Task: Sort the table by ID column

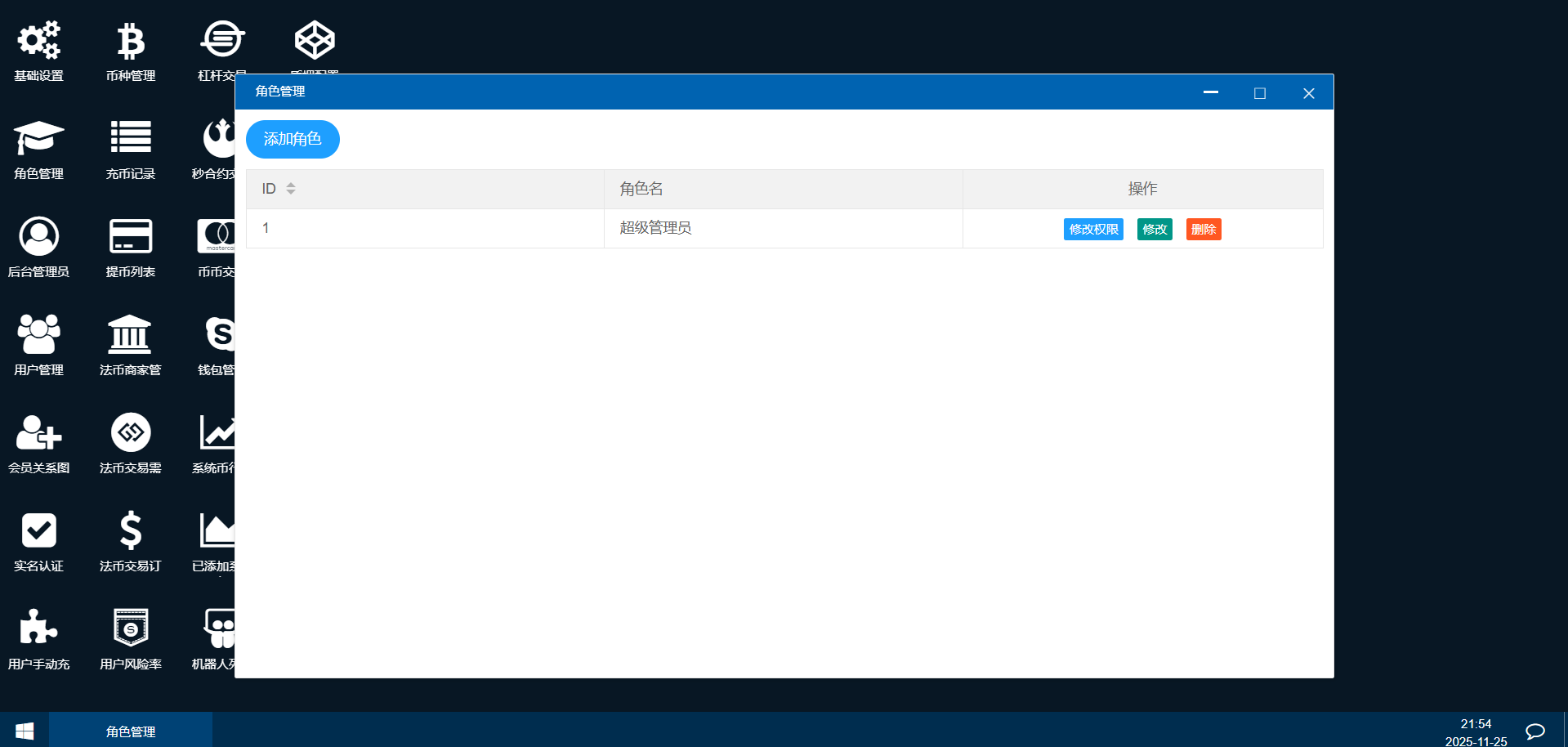Action: click(x=290, y=189)
